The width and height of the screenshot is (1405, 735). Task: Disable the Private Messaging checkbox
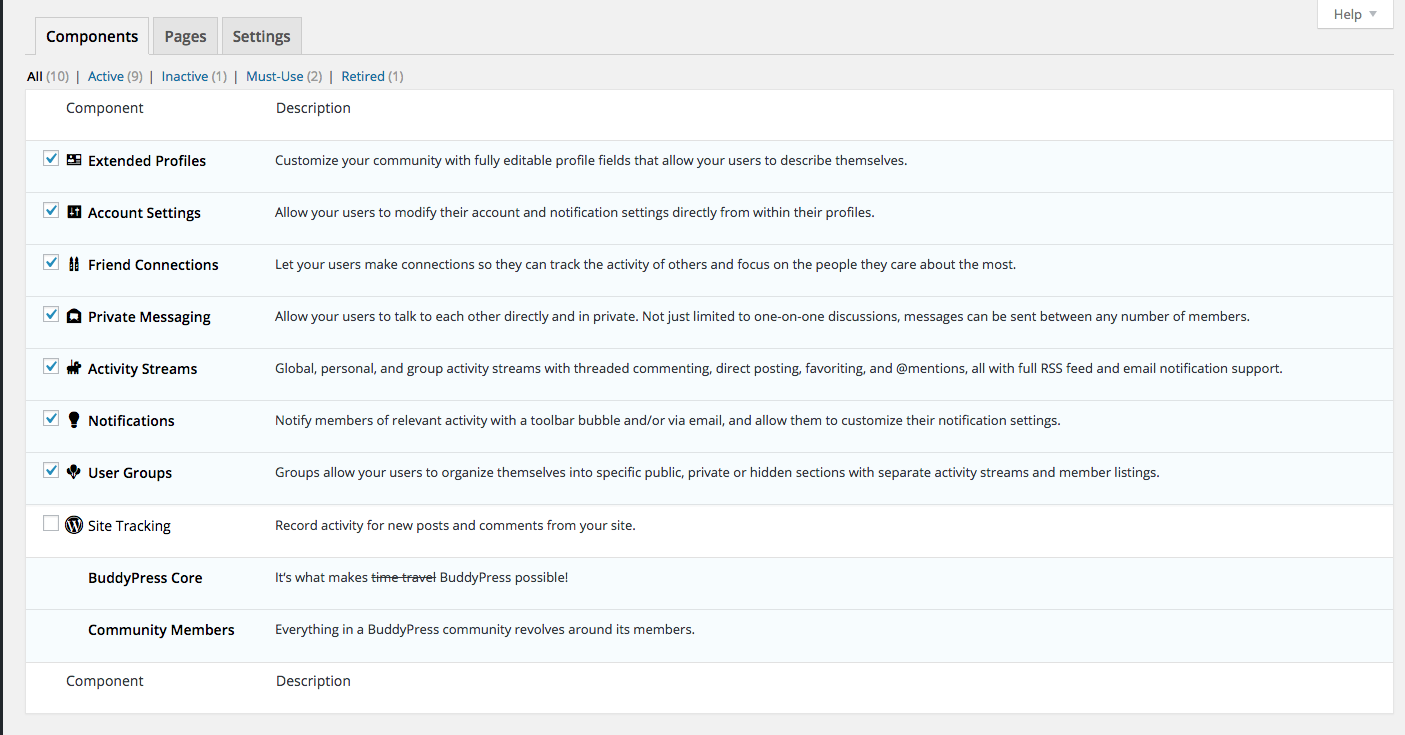click(51, 314)
